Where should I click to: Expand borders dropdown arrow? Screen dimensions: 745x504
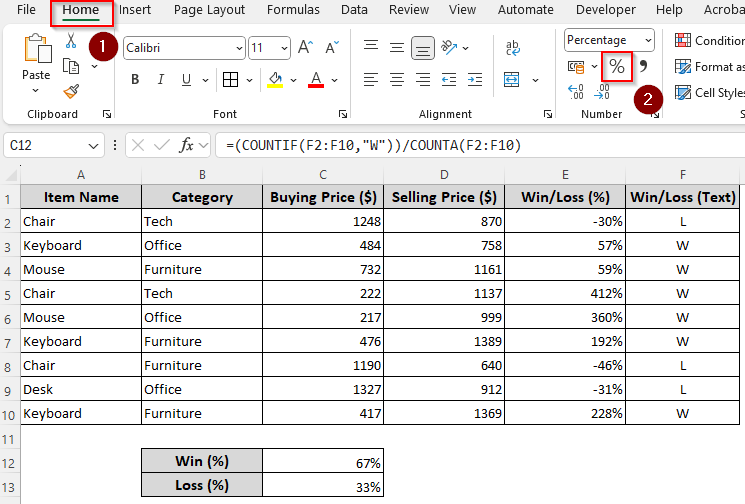point(249,80)
